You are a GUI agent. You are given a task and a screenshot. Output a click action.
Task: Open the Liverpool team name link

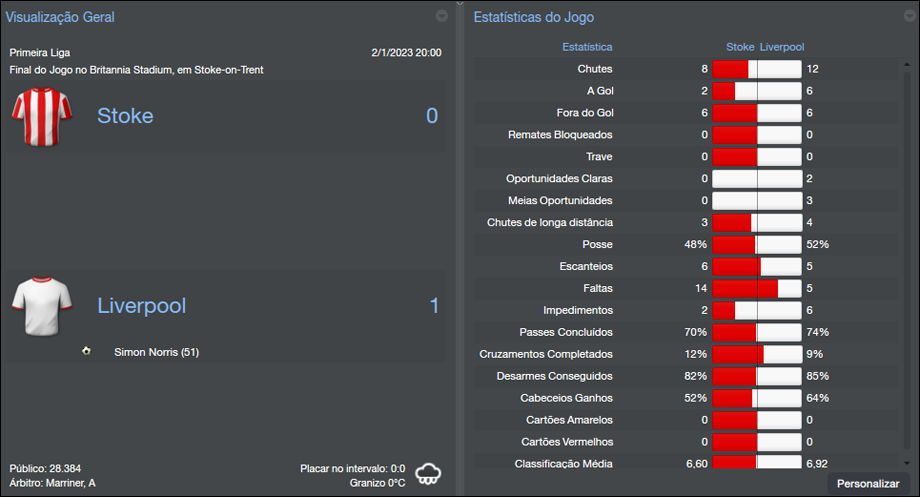click(x=141, y=306)
